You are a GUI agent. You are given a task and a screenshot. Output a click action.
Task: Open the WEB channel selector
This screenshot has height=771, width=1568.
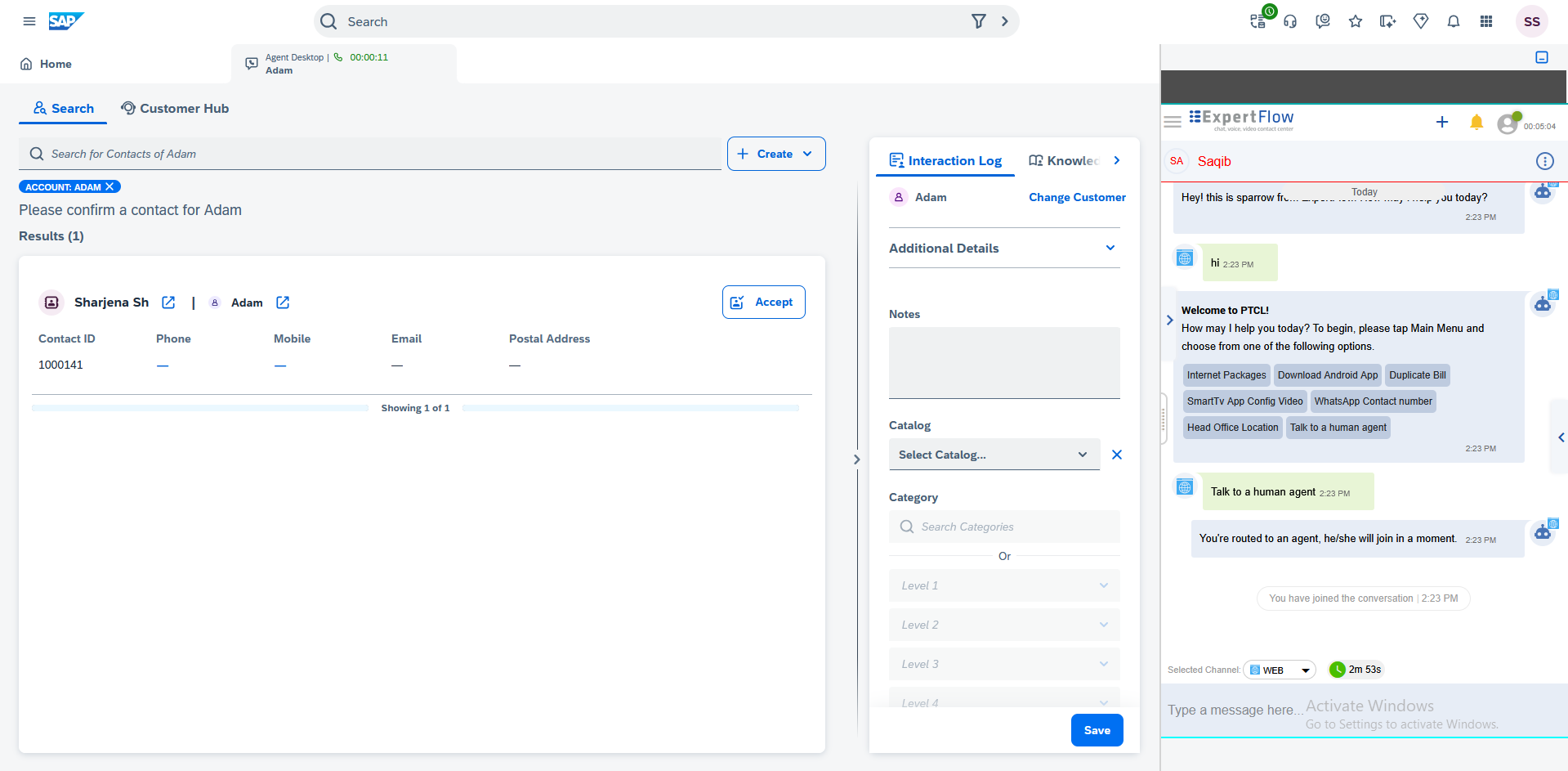[1279, 670]
